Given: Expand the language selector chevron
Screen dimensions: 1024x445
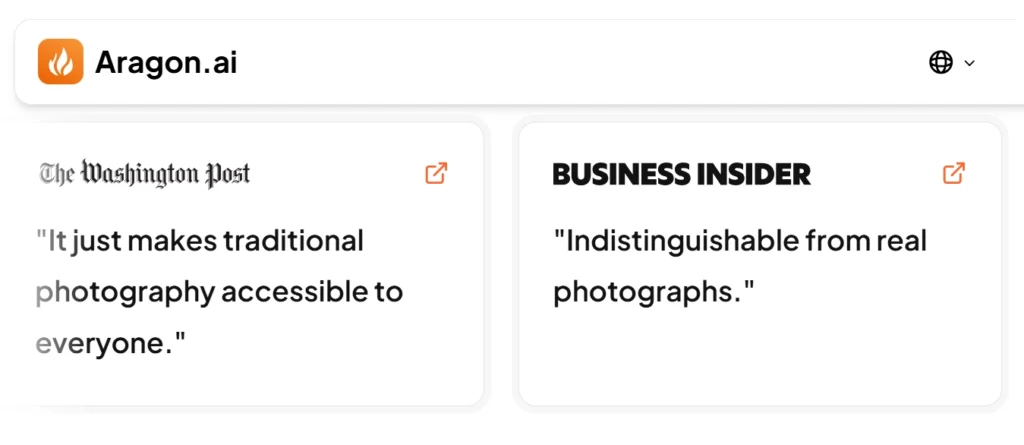Looking at the screenshot, I should coord(969,64).
